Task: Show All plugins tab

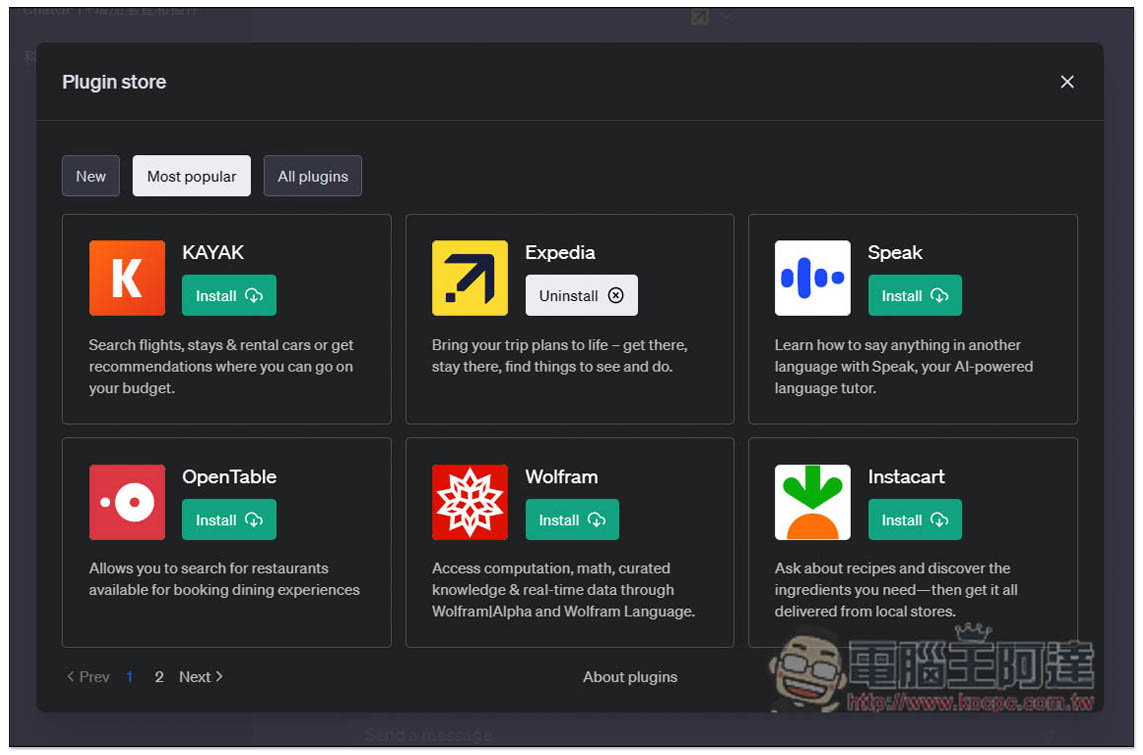Action: [x=312, y=176]
